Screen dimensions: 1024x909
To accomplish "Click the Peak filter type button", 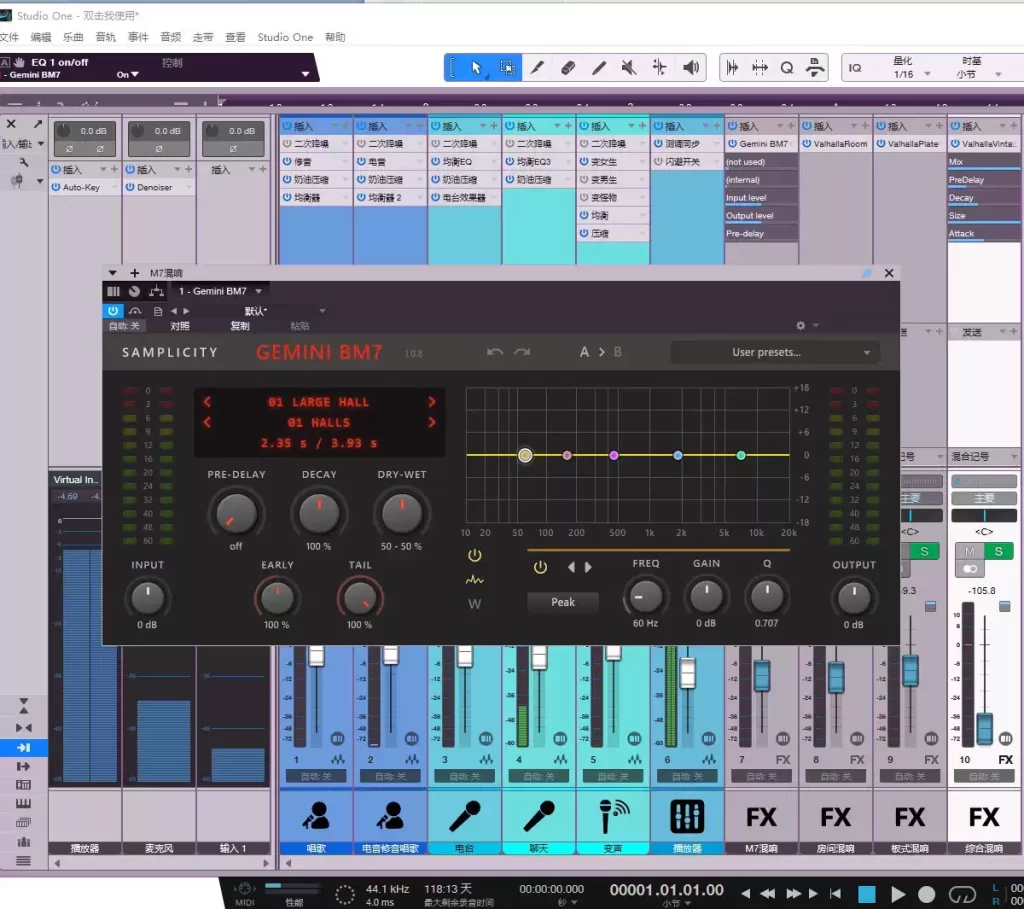I will 563,602.
